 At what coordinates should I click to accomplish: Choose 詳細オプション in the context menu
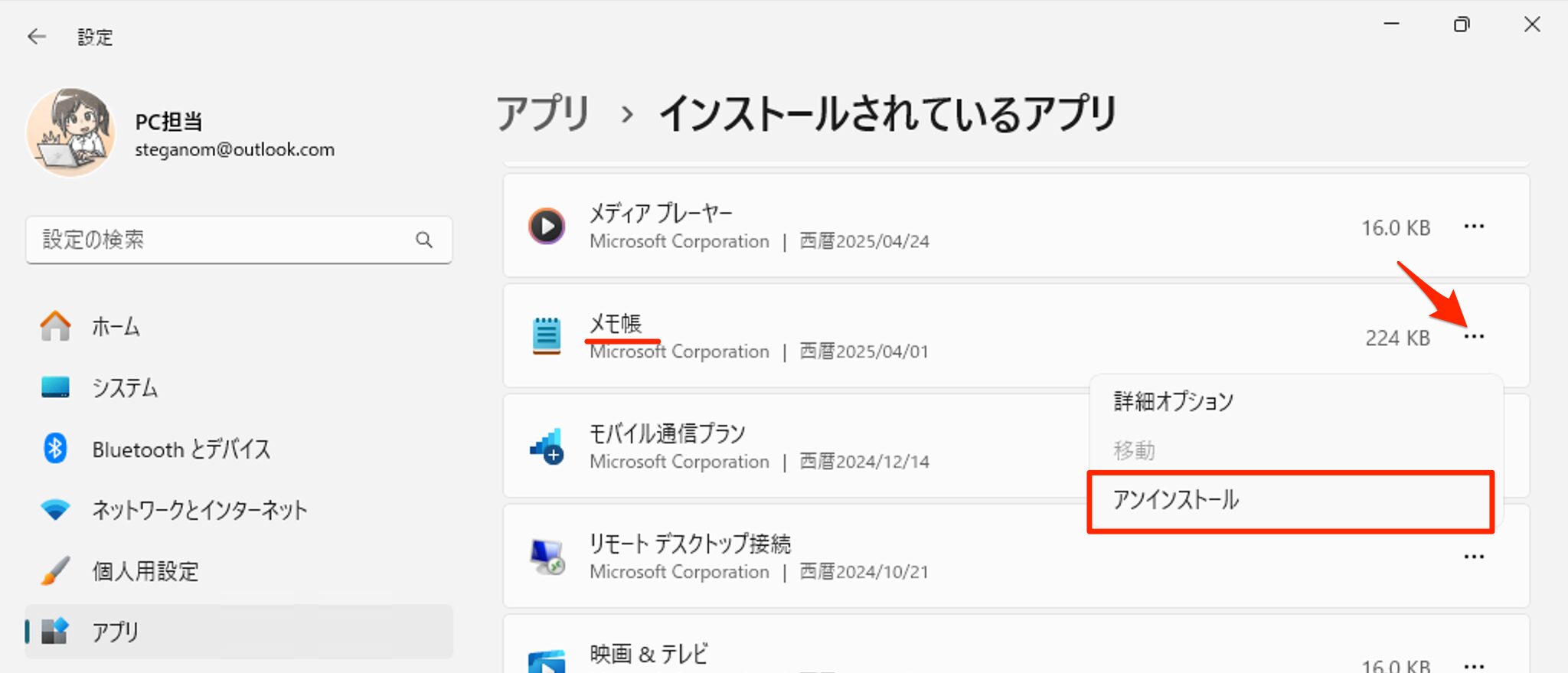[x=1174, y=400]
